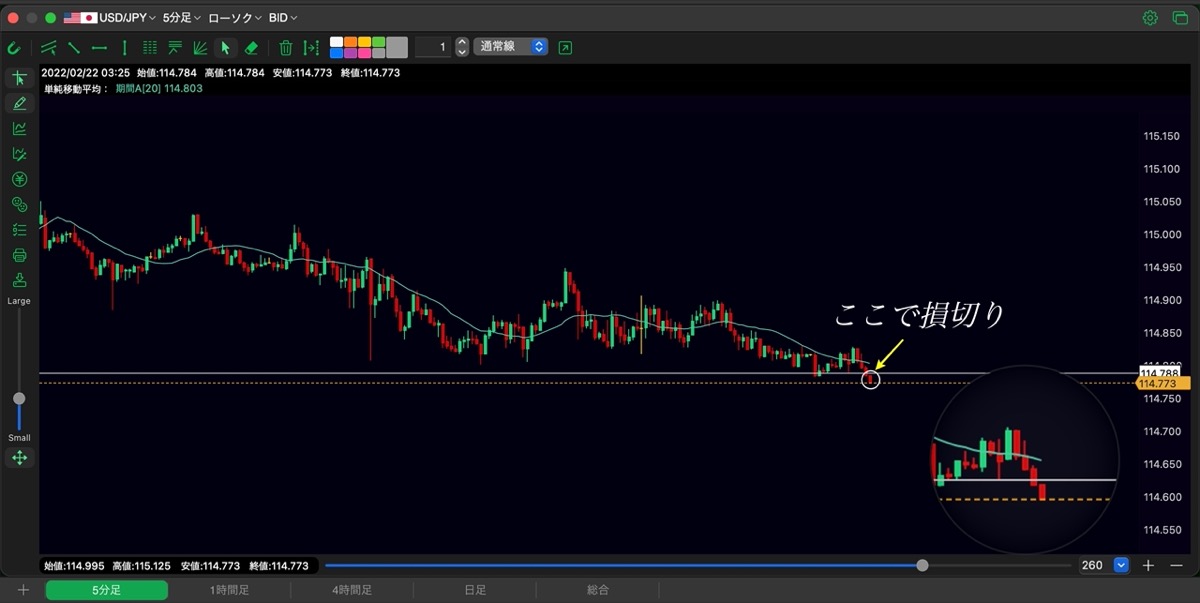Open the yen order icon in sidebar
This screenshot has height=603, width=1200.
[19, 179]
